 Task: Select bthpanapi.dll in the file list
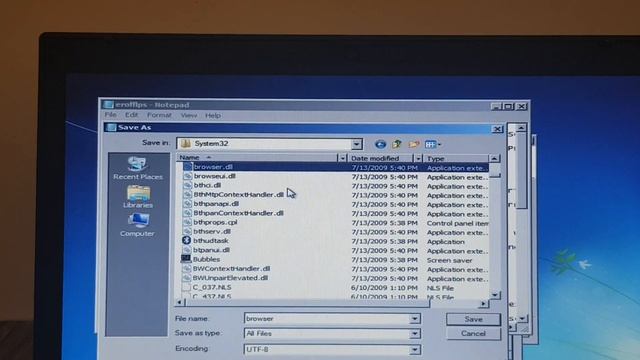point(216,204)
